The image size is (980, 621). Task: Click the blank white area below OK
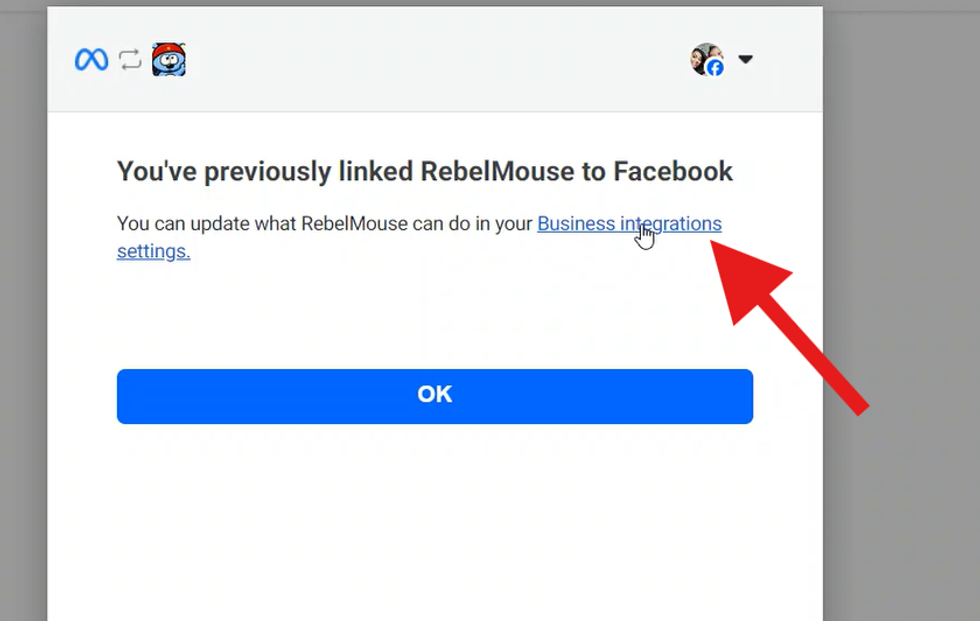click(435, 520)
